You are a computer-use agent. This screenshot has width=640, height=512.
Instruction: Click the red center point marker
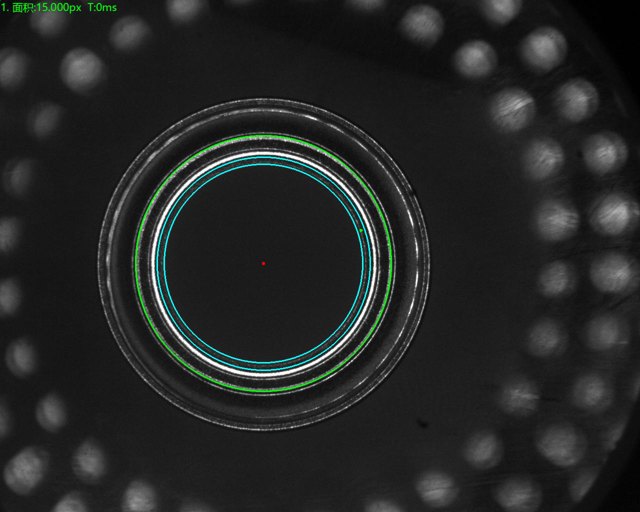[x=263, y=263]
